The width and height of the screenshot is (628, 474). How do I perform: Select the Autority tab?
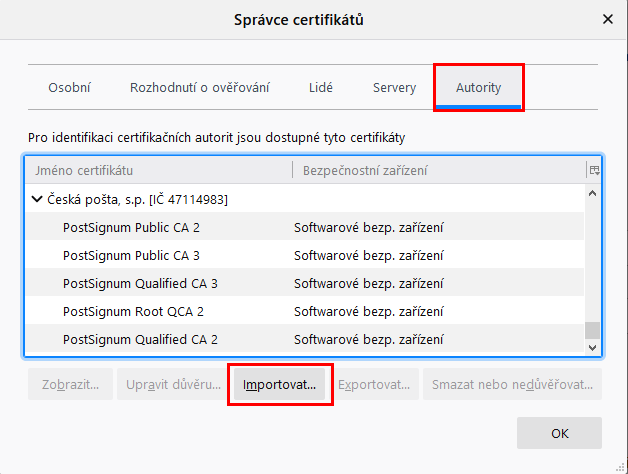pyautogui.click(x=478, y=88)
